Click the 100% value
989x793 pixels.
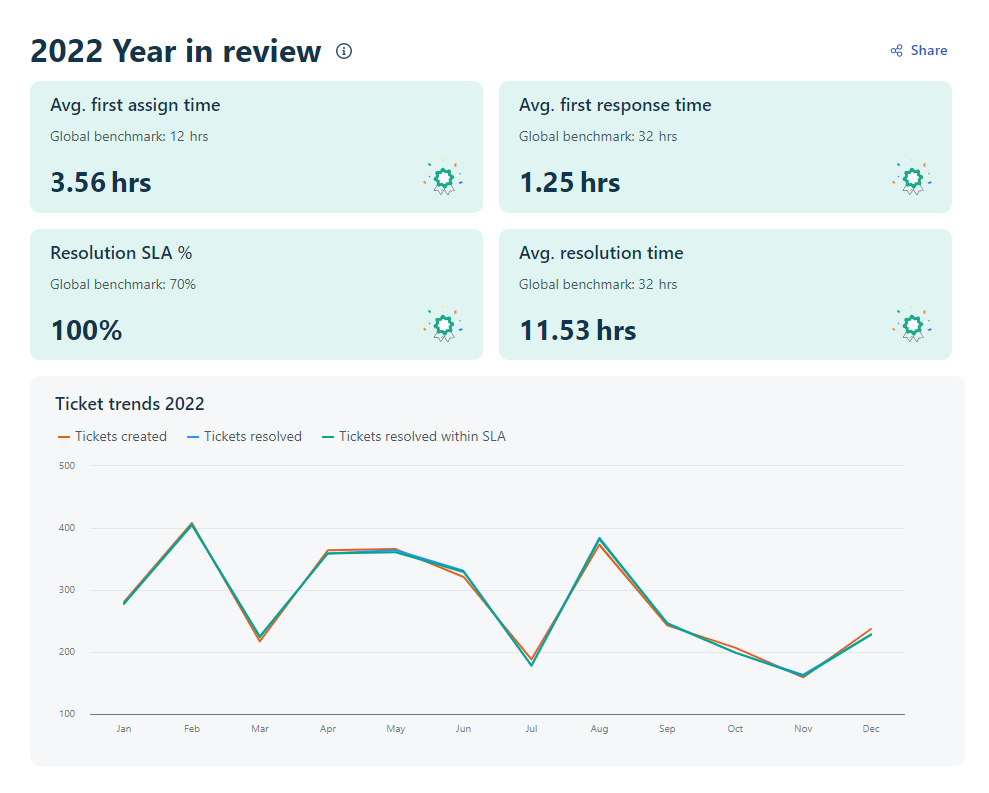click(86, 331)
